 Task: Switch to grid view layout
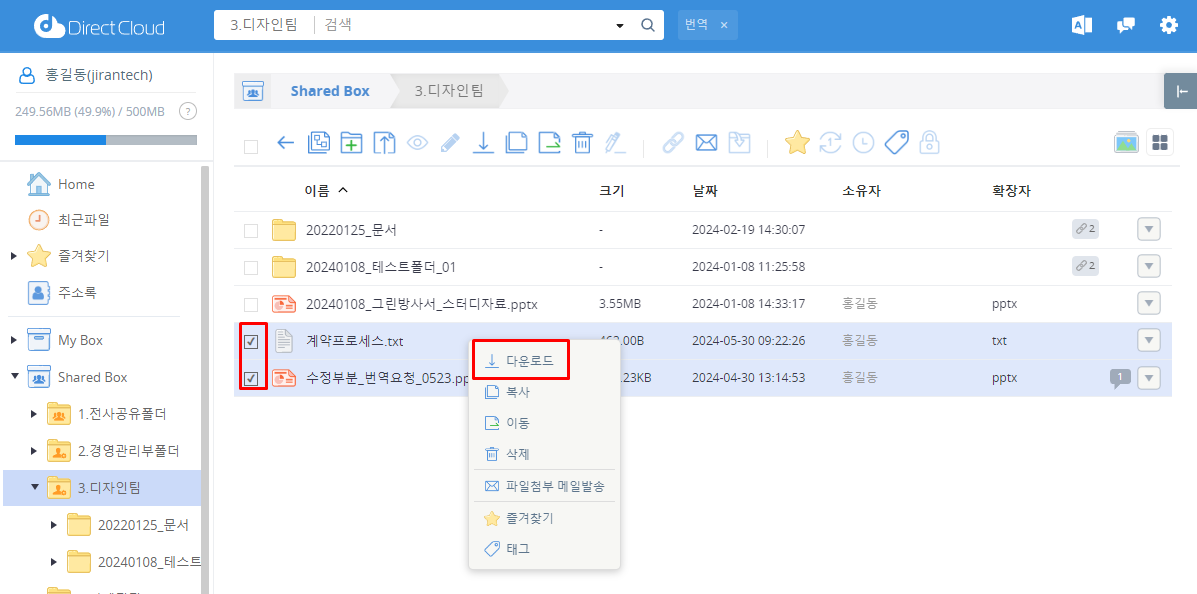(1160, 142)
